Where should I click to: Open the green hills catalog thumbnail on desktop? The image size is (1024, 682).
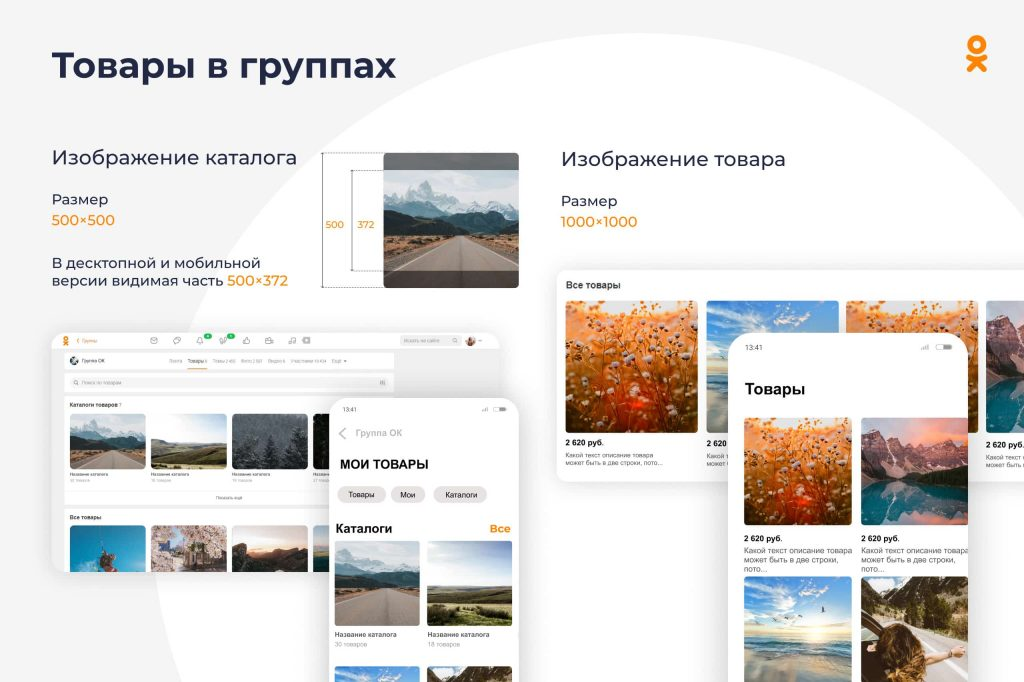pos(189,441)
